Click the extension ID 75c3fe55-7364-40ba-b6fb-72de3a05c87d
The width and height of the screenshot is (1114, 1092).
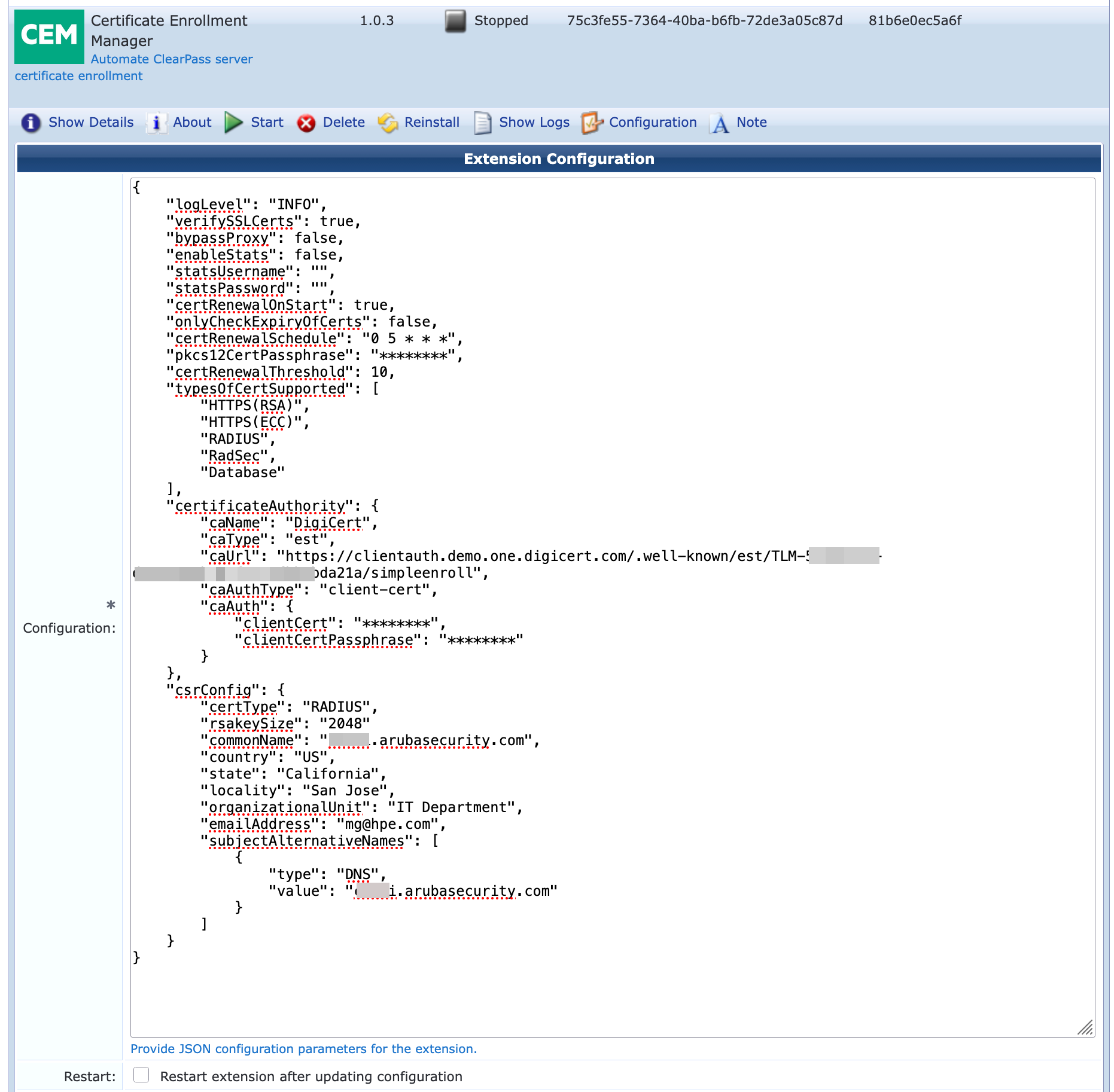[x=705, y=20]
